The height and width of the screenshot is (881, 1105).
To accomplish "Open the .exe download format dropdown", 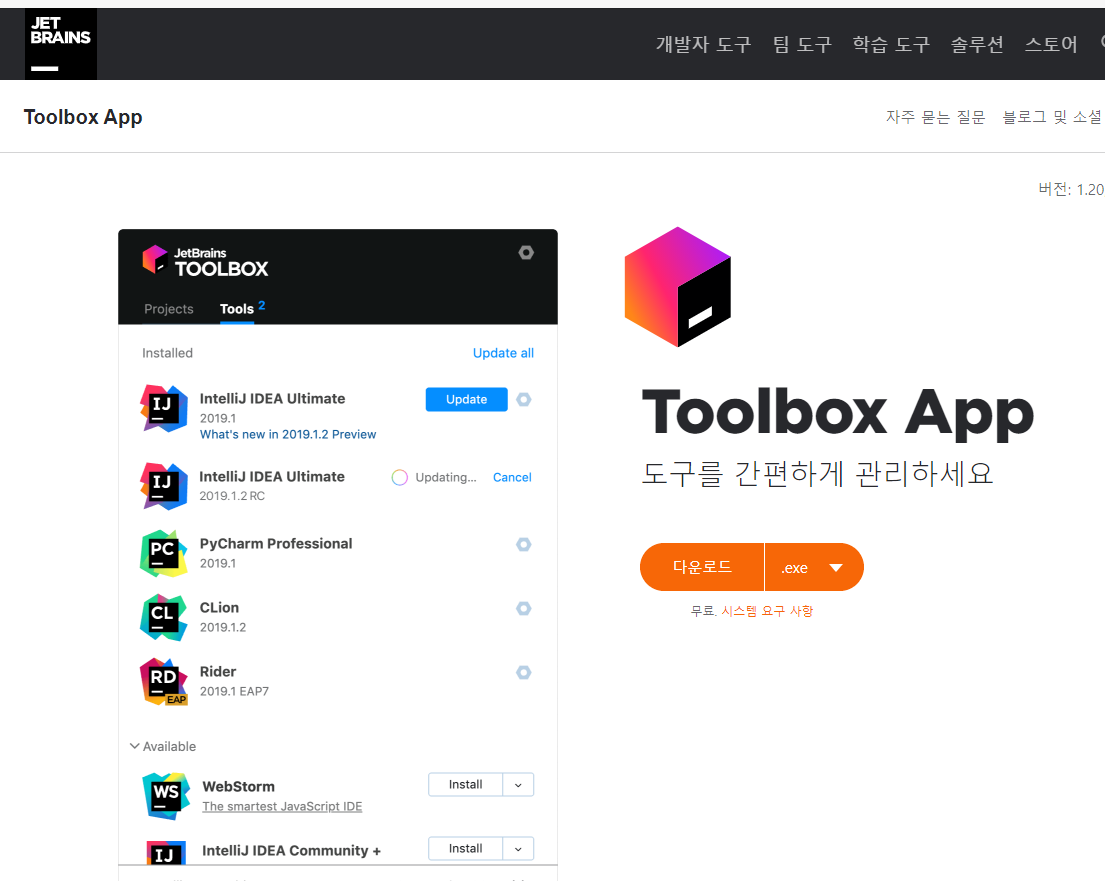I will 814,567.
